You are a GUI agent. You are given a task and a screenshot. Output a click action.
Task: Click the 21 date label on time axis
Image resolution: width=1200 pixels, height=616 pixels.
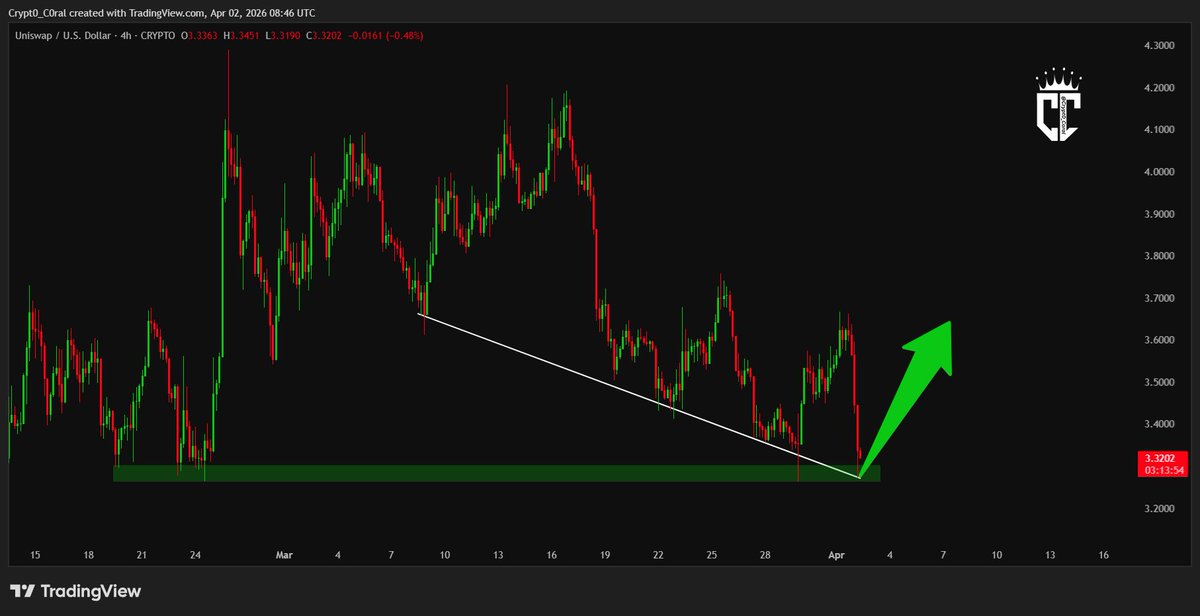pos(142,555)
